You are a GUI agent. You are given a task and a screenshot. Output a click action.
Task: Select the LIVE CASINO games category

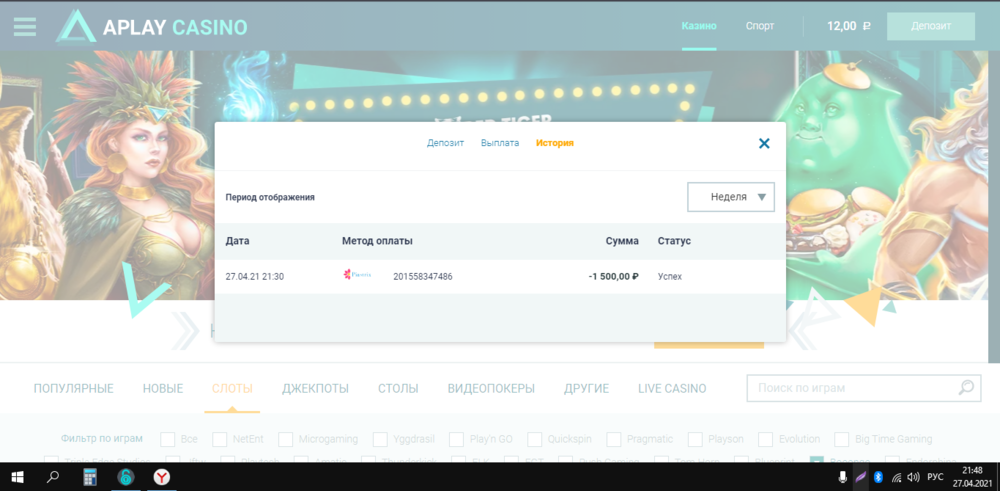pyautogui.click(x=672, y=388)
